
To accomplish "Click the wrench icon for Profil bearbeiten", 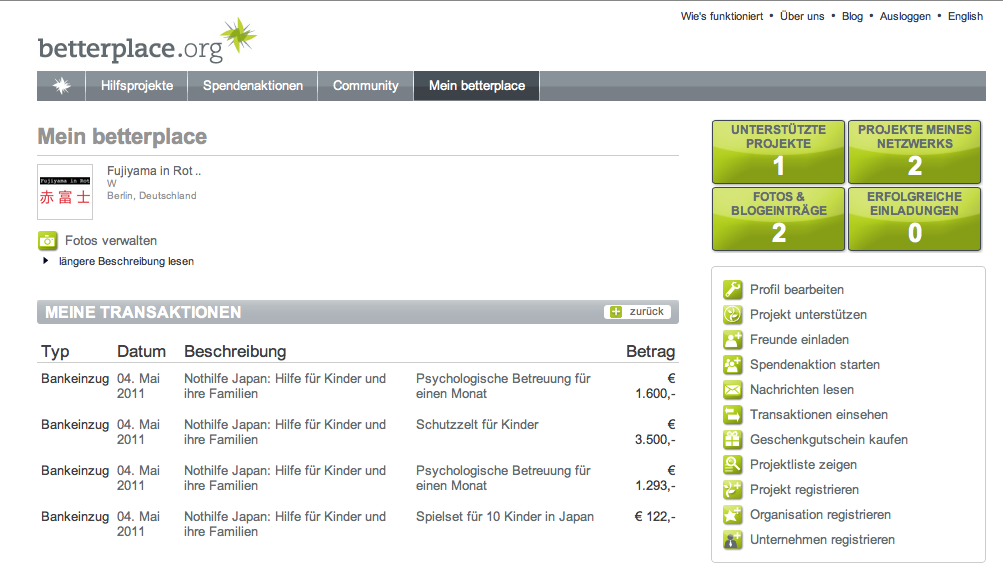I will pos(732,290).
